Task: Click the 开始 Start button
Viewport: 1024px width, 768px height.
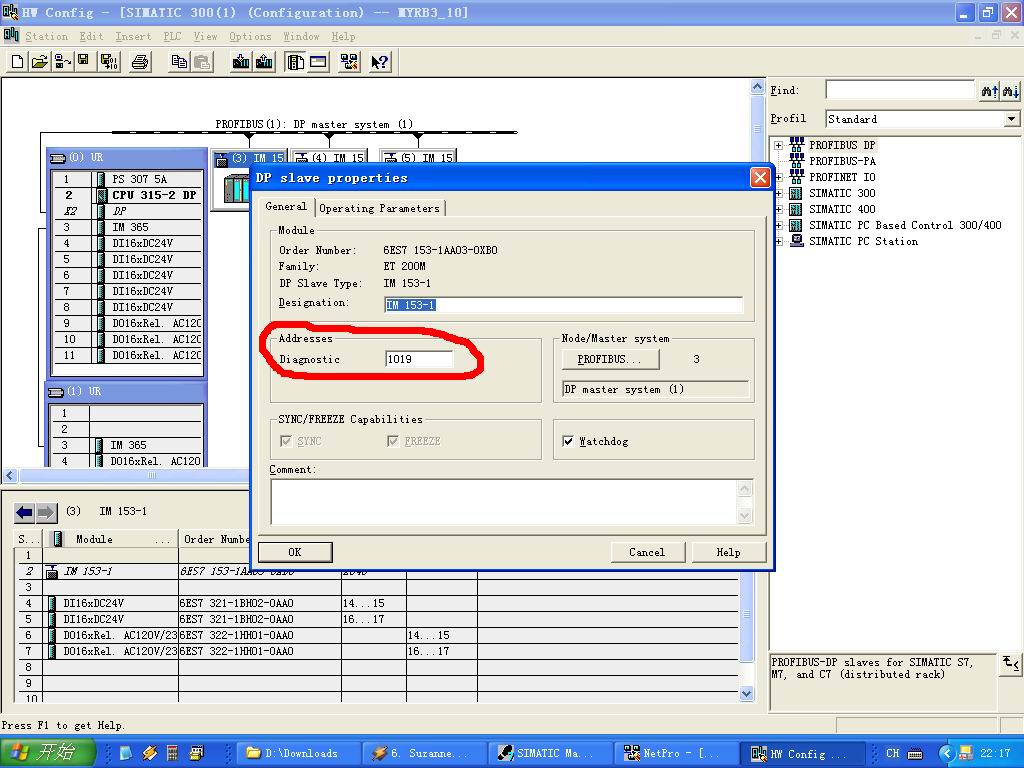Action: tap(48, 752)
